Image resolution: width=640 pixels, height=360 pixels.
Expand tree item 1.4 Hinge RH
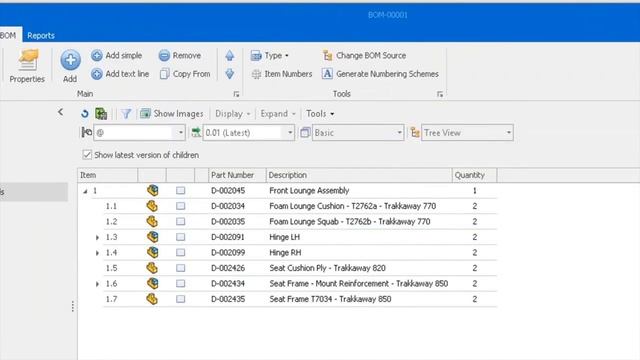[97, 253]
